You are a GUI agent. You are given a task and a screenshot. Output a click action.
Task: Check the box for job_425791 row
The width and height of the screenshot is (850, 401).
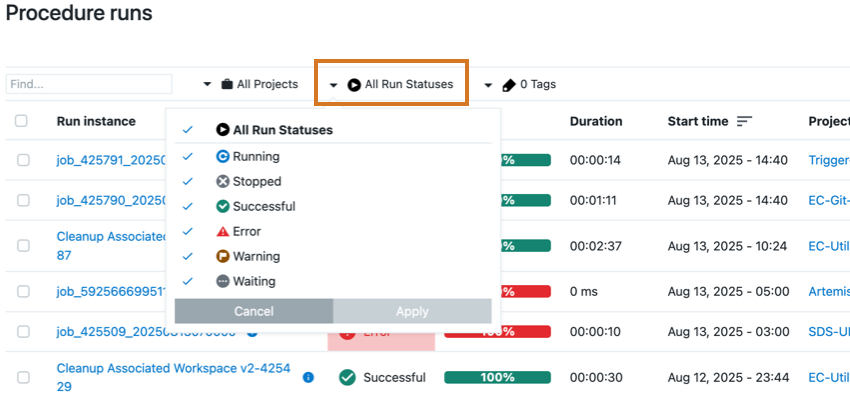point(23,160)
